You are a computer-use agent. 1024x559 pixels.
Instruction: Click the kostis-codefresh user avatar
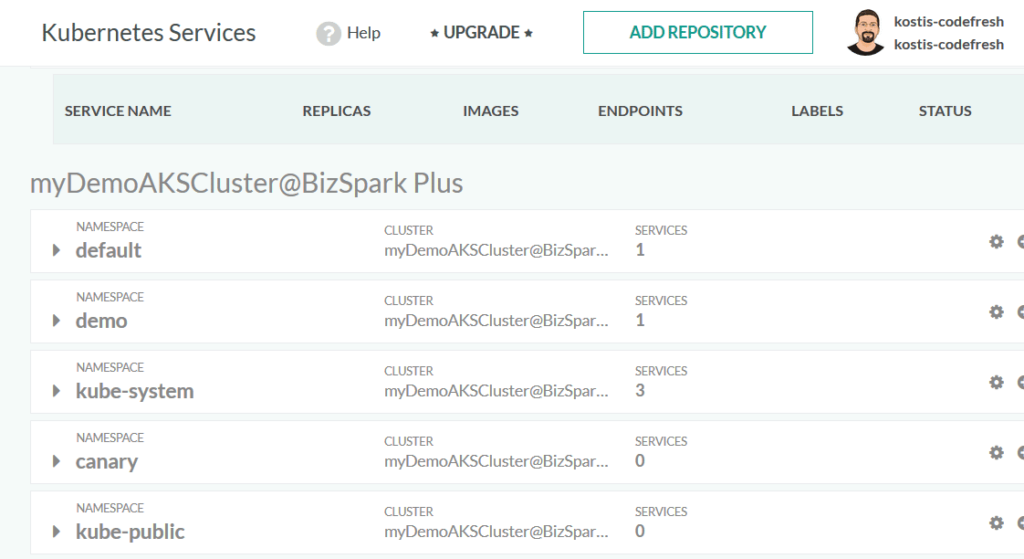(x=865, y=33)
